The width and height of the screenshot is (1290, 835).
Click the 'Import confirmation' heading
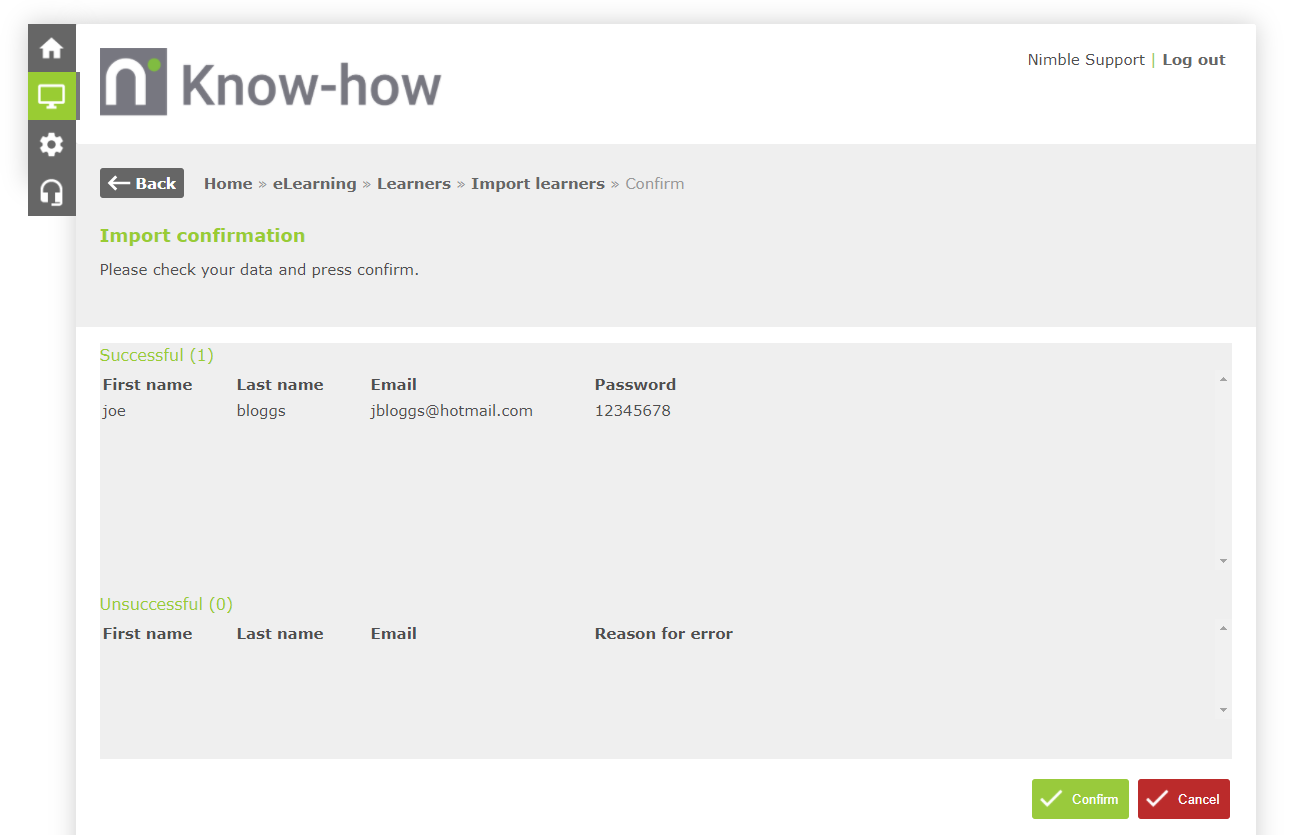(202, 236)
